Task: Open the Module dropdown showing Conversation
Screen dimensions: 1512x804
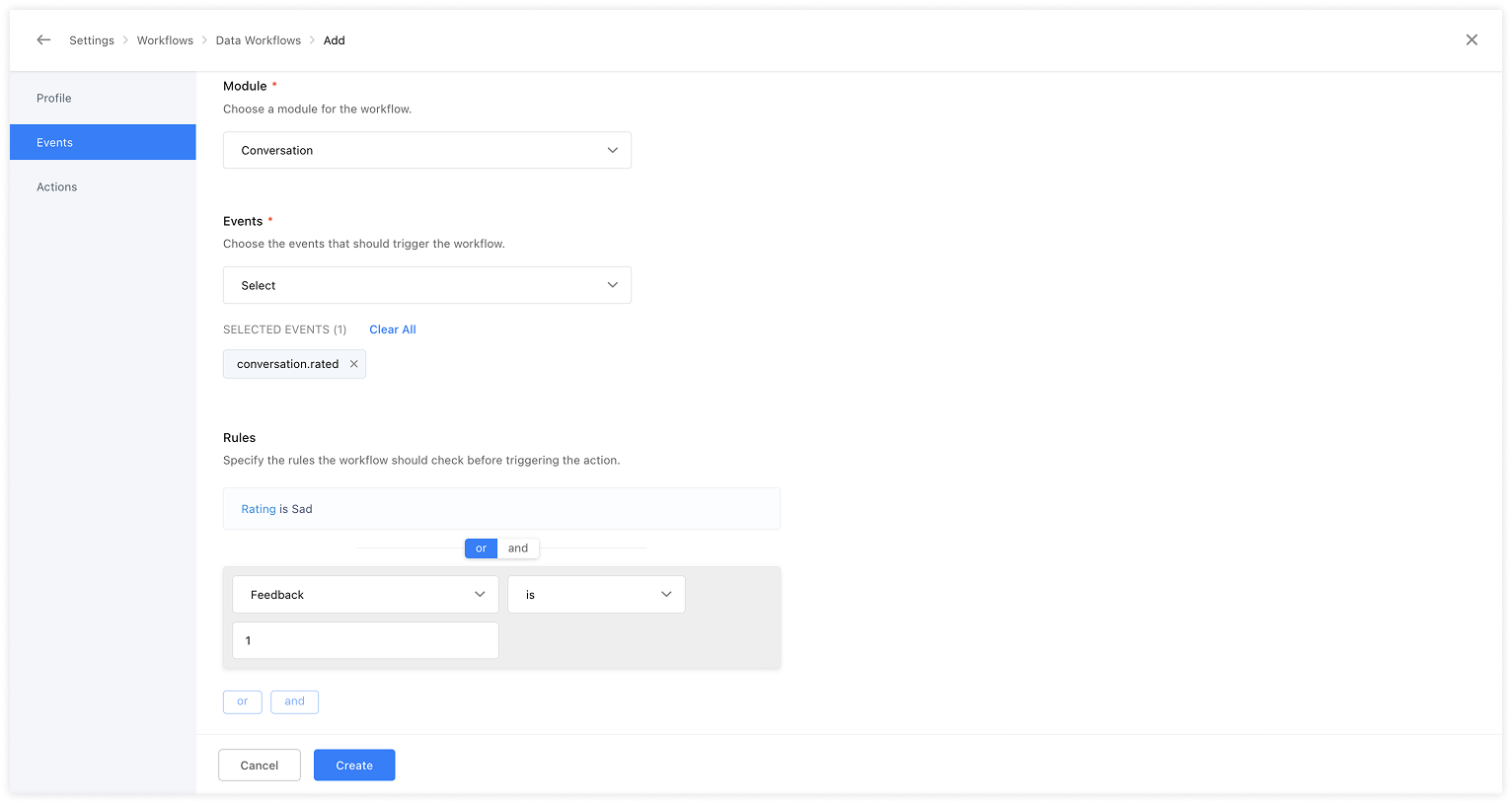Action: click(x=426, y=150)
